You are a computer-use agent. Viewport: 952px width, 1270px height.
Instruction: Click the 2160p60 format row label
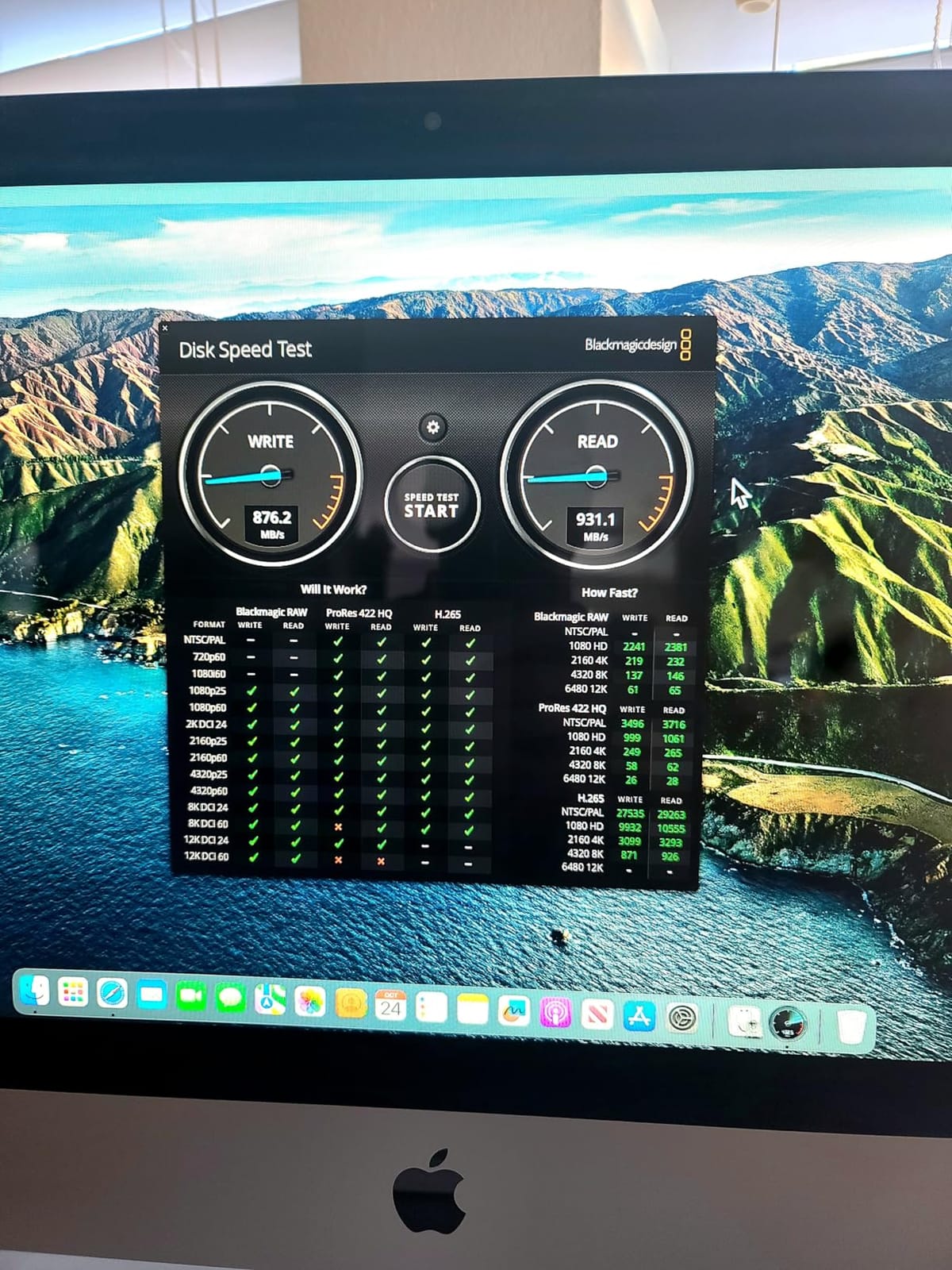(208, 758)
